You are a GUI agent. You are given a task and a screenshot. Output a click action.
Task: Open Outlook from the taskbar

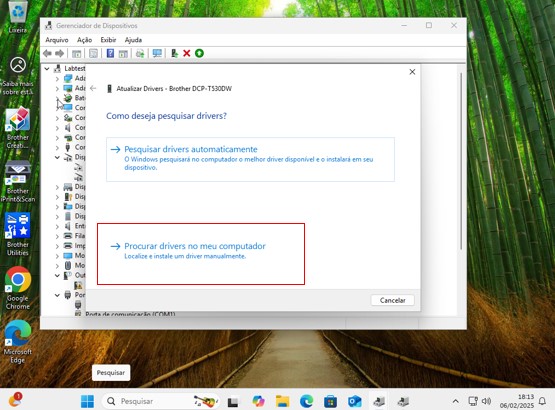click(x=354, y=401)
